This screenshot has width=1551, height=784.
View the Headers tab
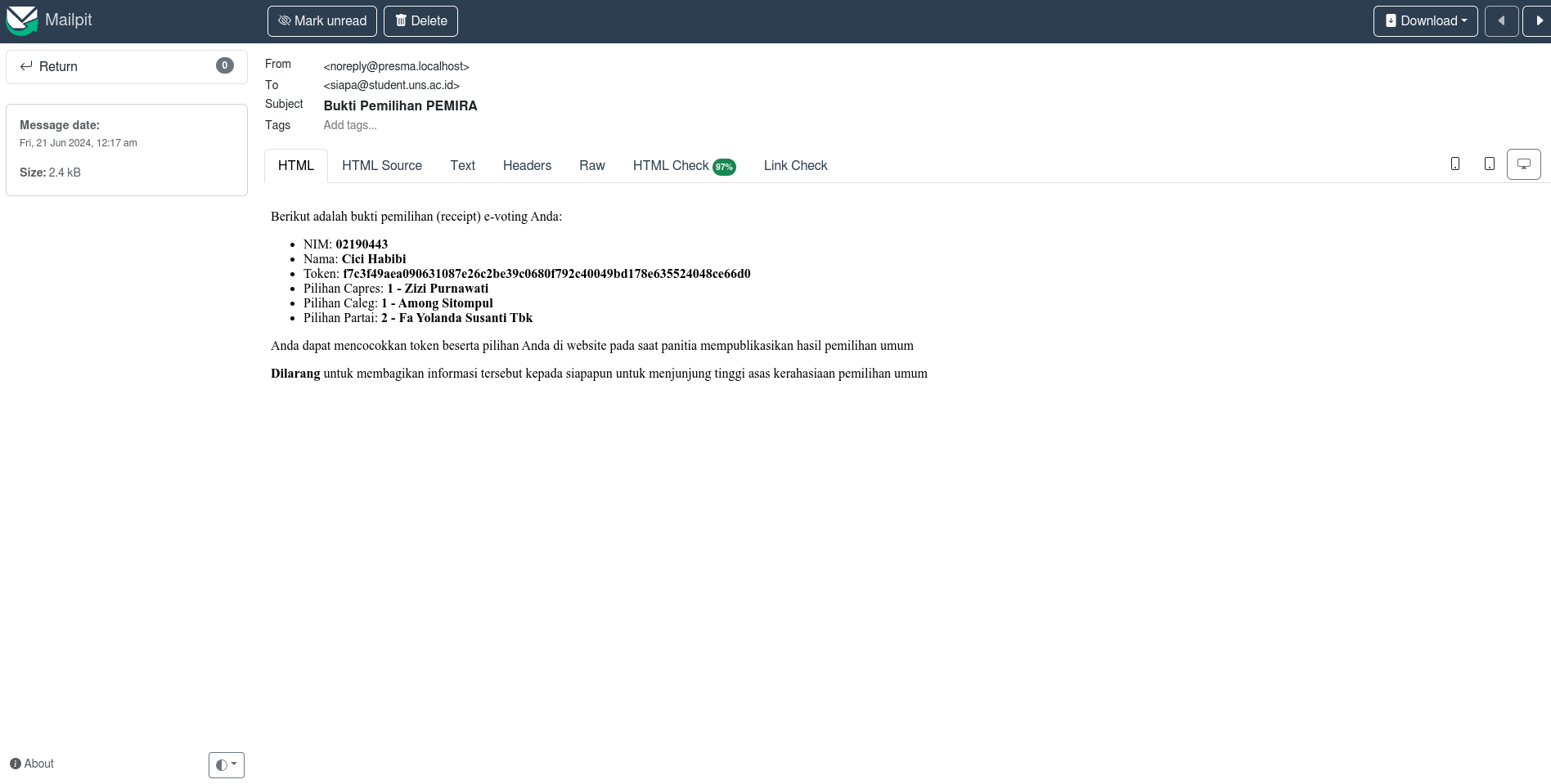tap(527, 166)
